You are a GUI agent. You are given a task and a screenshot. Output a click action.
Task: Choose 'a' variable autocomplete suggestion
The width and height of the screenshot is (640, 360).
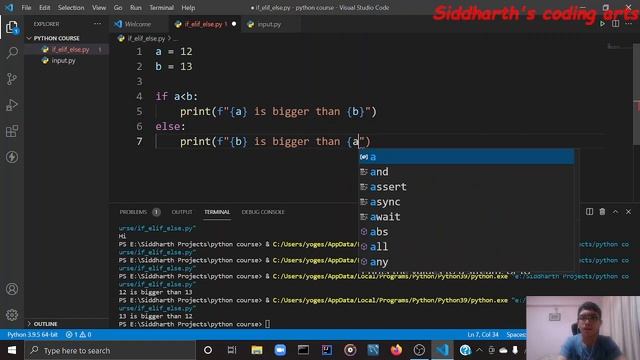click(466, 157)
